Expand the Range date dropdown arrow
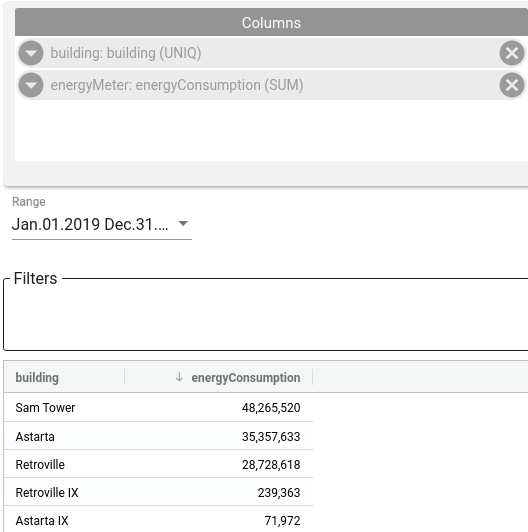 183,224
